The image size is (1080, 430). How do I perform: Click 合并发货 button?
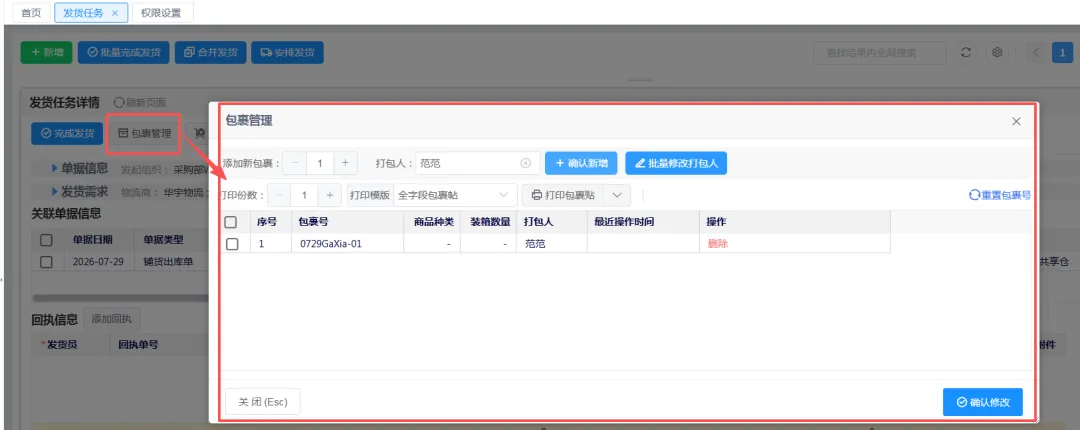coord(211,52)
